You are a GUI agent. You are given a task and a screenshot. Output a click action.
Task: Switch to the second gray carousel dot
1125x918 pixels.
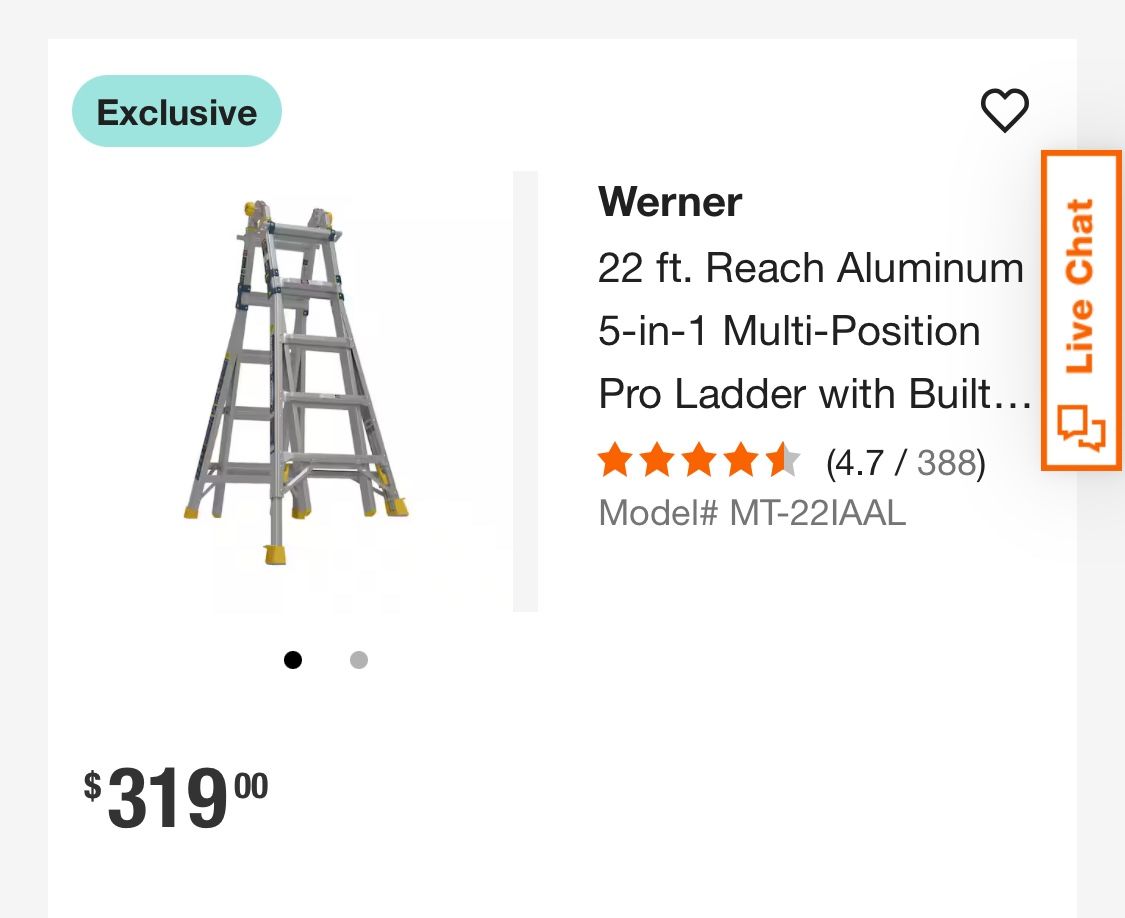coord(359,660)
